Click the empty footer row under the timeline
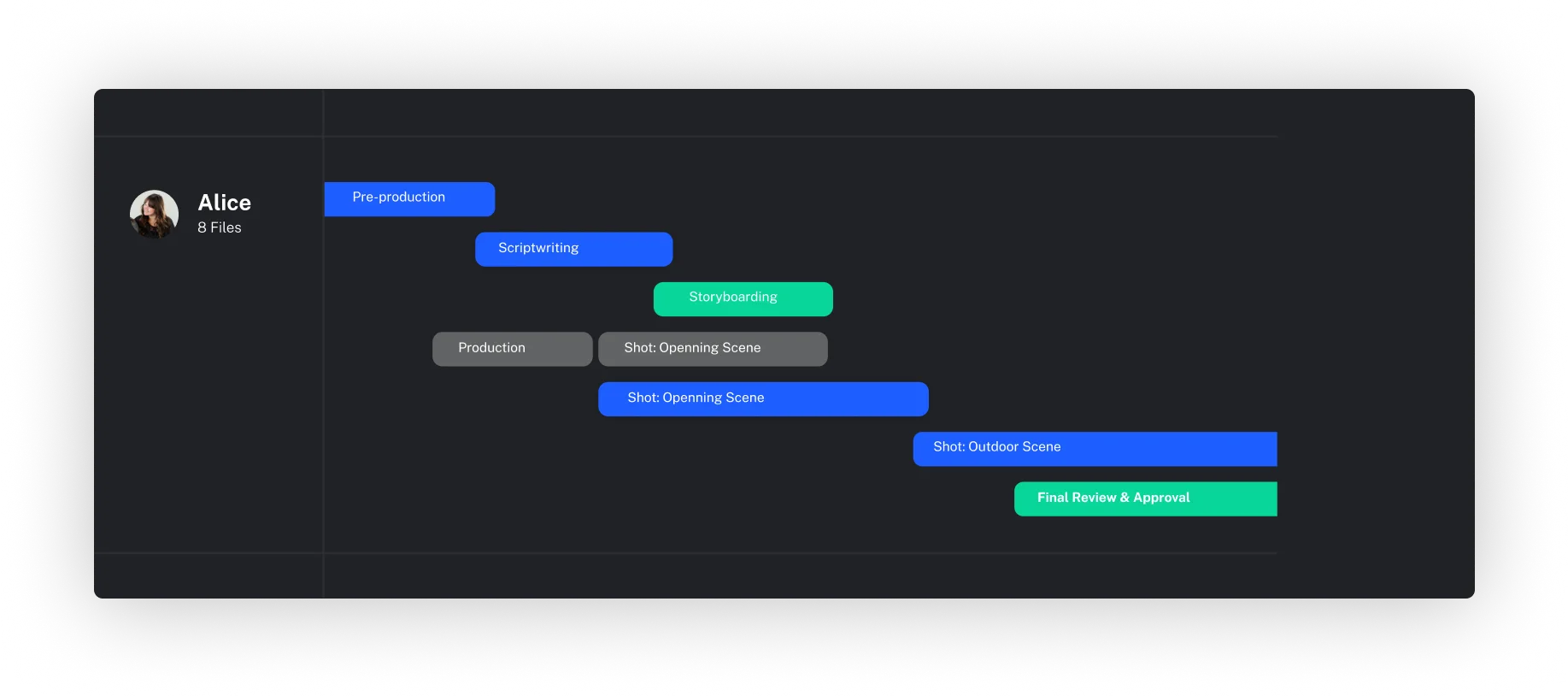The height and width of the screenshot is (696, 1568). (x=800, y=575)
